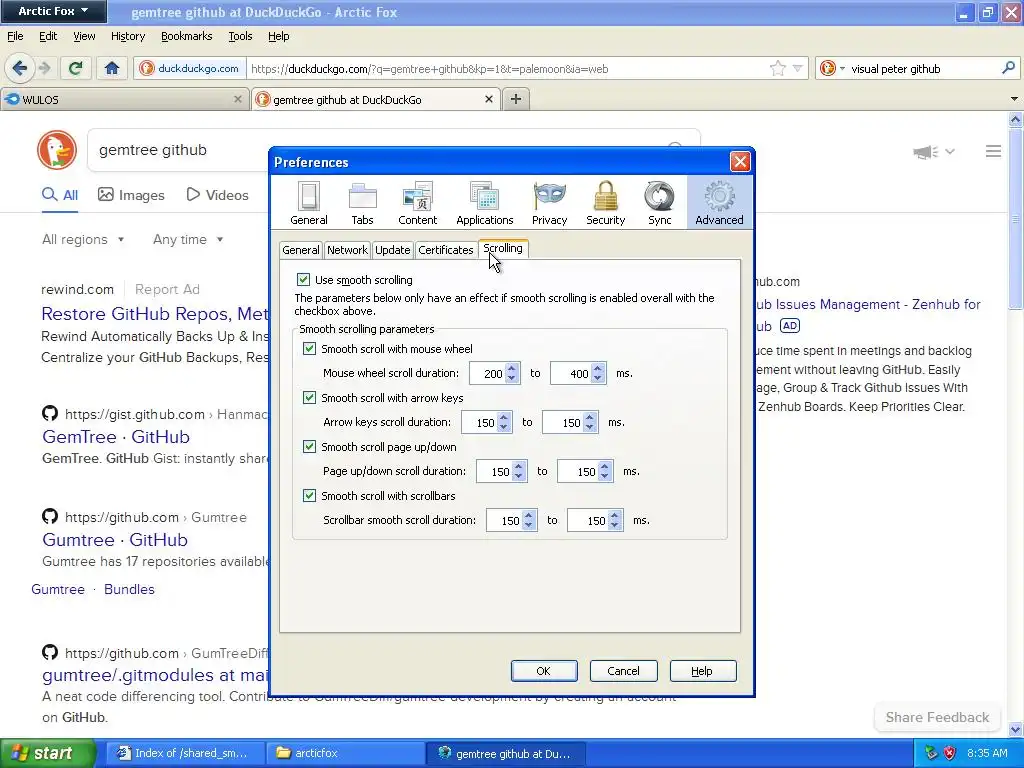1024x768 pixels.
Task: Click the browser forward arrow
Action: tap(44, 68)
